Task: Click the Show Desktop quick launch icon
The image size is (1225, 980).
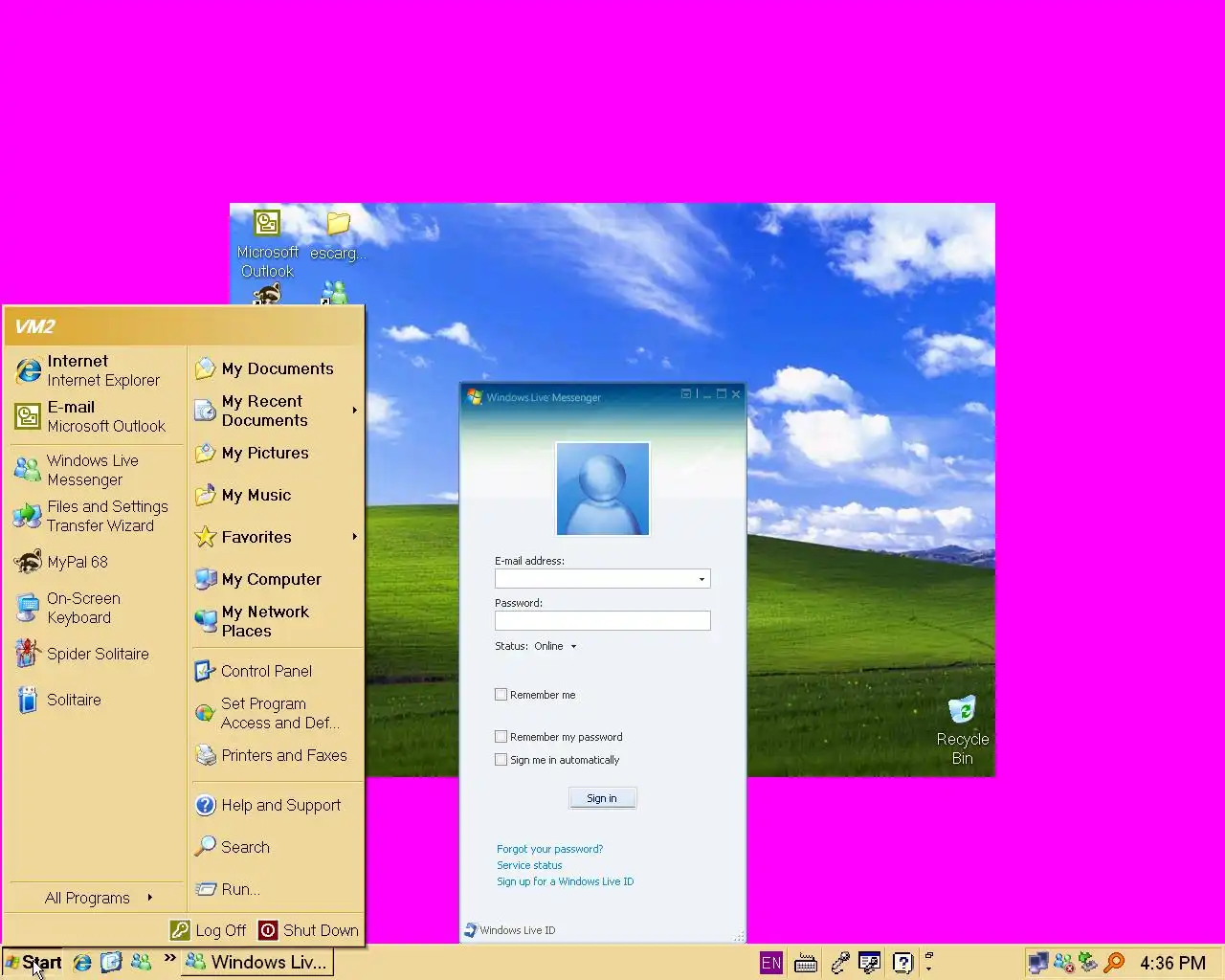Action: click(111, 962)
